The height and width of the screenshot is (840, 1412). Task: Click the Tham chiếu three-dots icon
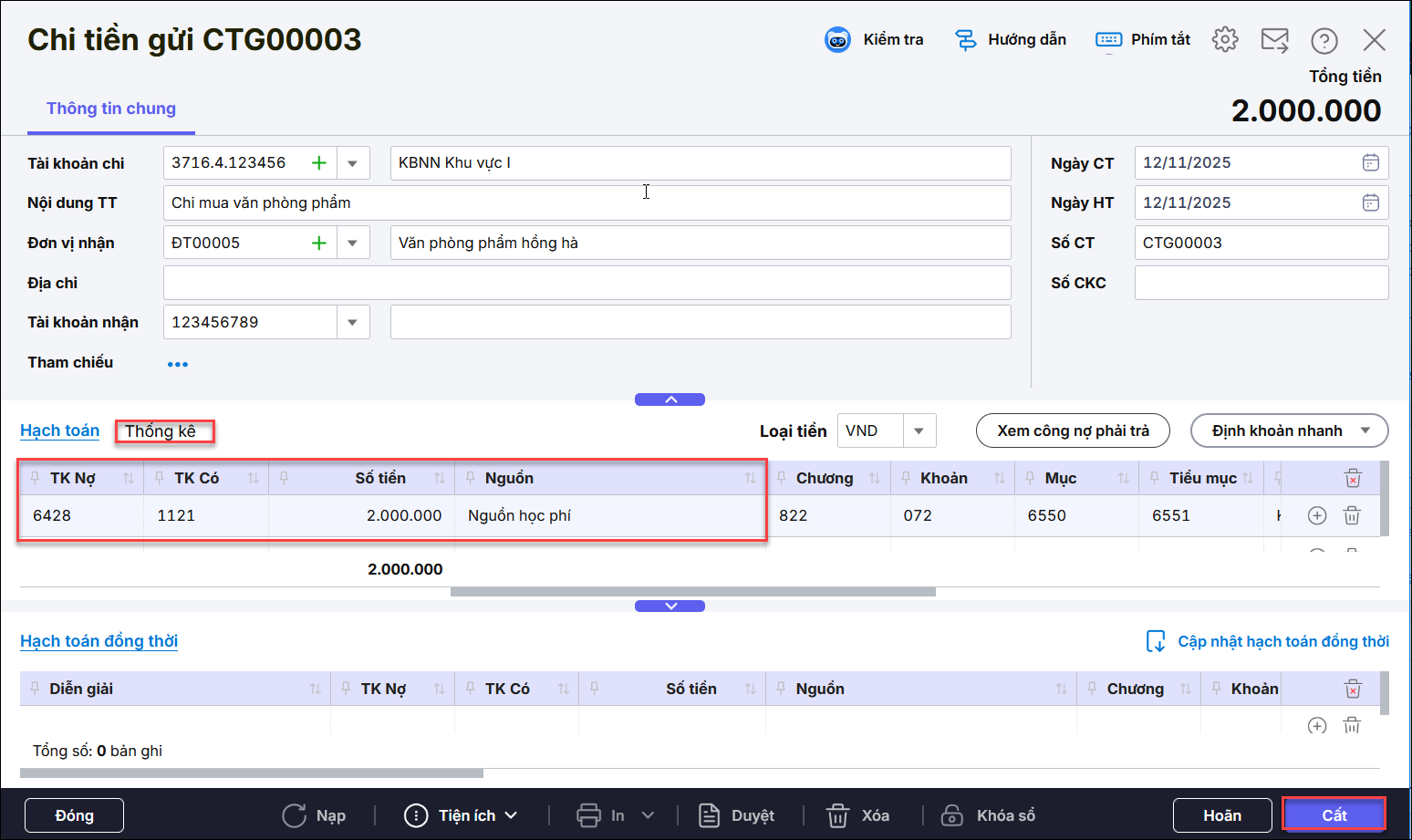[178, 364]
